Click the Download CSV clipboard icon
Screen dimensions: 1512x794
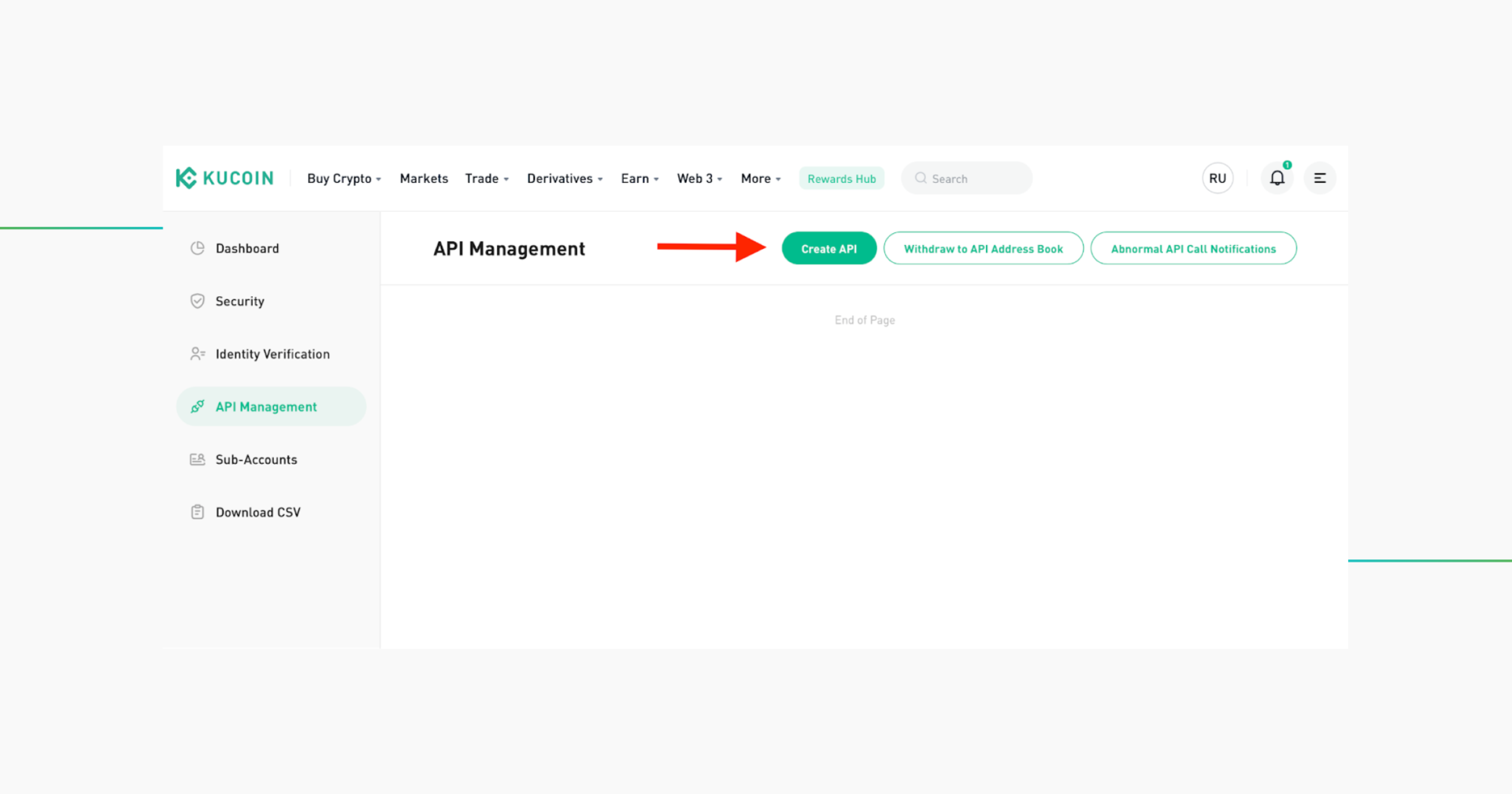click(x=197, y=511)
